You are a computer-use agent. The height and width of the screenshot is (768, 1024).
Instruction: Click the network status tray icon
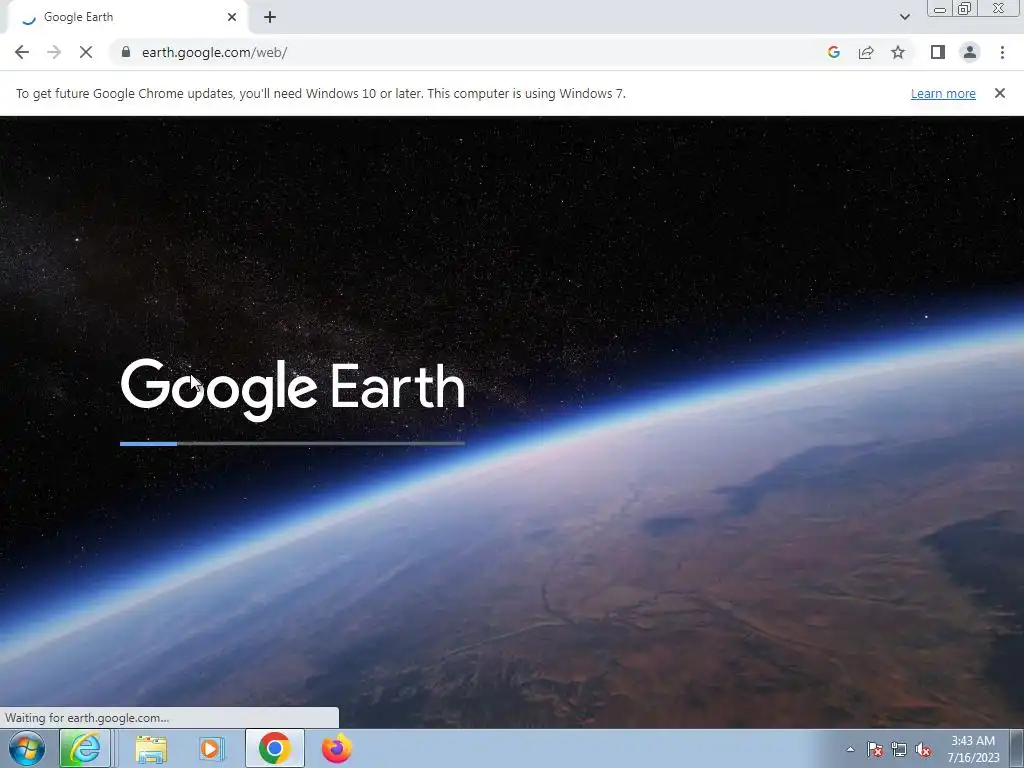(899, 749)
